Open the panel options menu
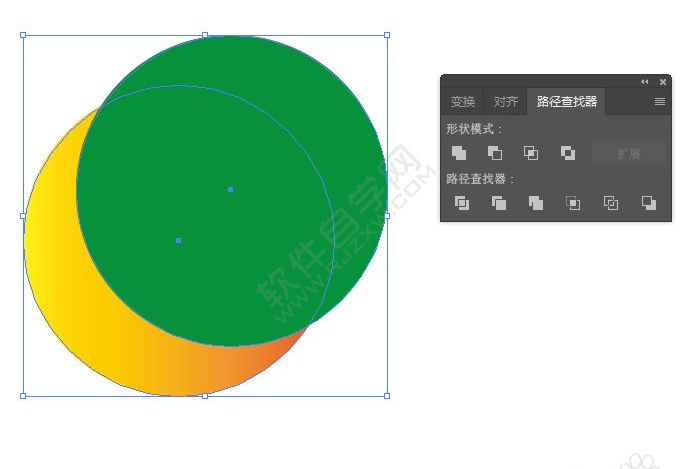692x469 pixels. click(660, 102)
